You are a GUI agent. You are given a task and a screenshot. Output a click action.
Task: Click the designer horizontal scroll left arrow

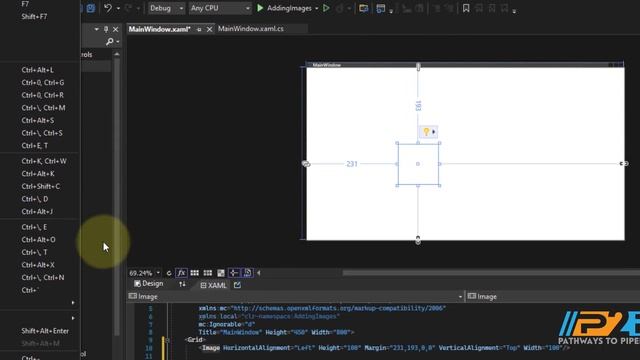(x=259, y=273)
